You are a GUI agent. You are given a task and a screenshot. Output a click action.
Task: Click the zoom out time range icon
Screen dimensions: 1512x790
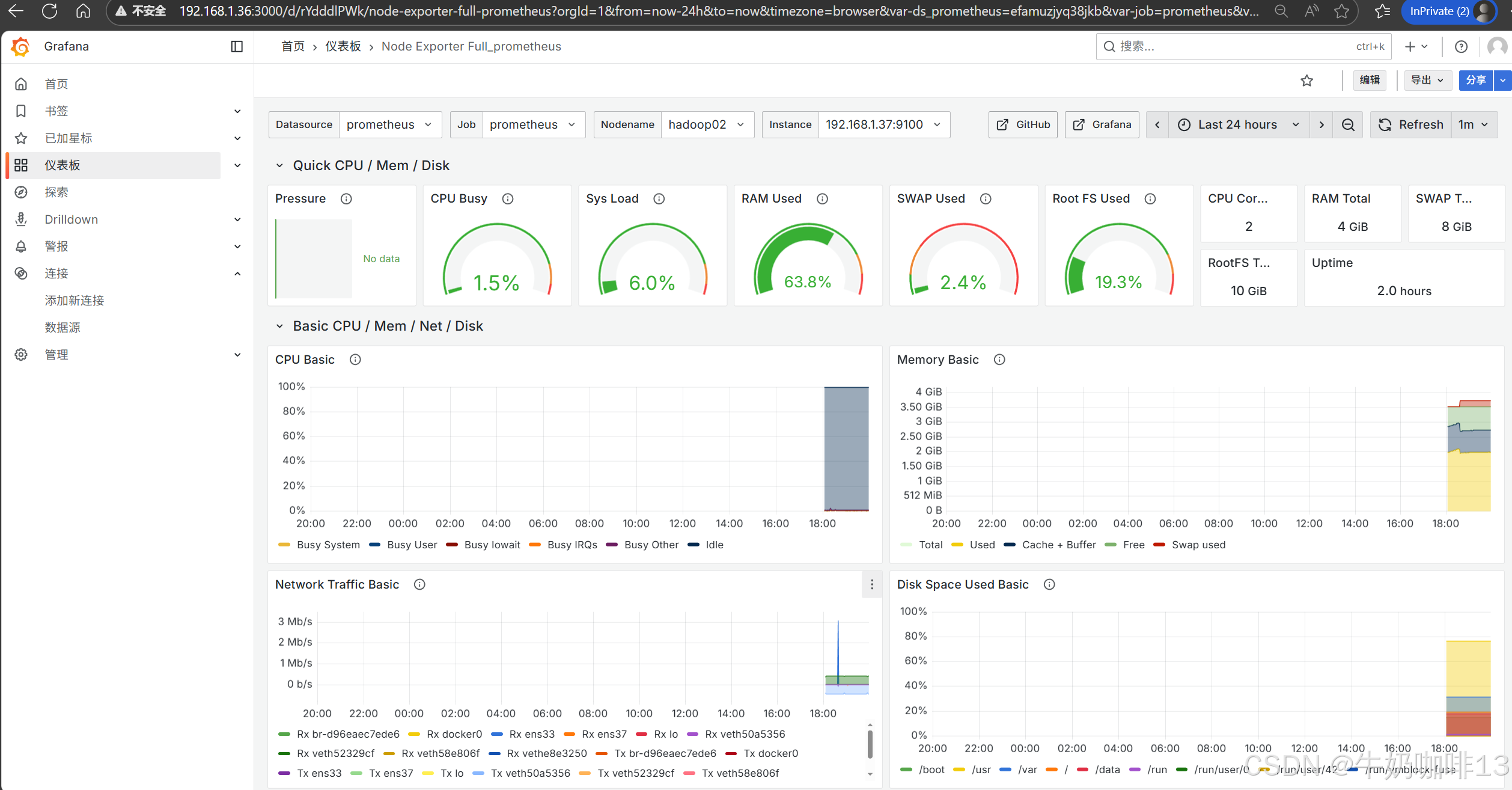(1348, 124)
